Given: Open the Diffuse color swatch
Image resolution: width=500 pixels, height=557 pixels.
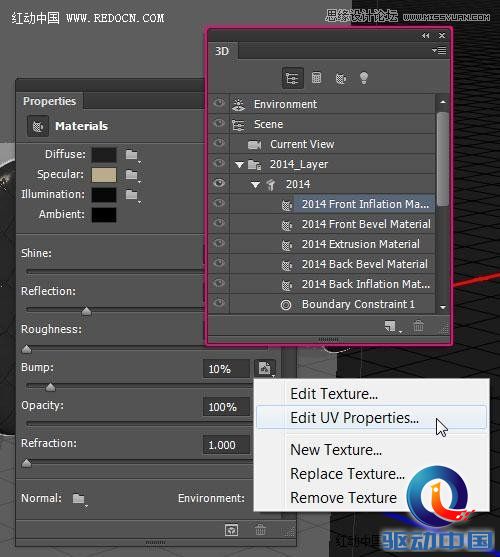Looking at the screenshot, I should tap(104, 155).
